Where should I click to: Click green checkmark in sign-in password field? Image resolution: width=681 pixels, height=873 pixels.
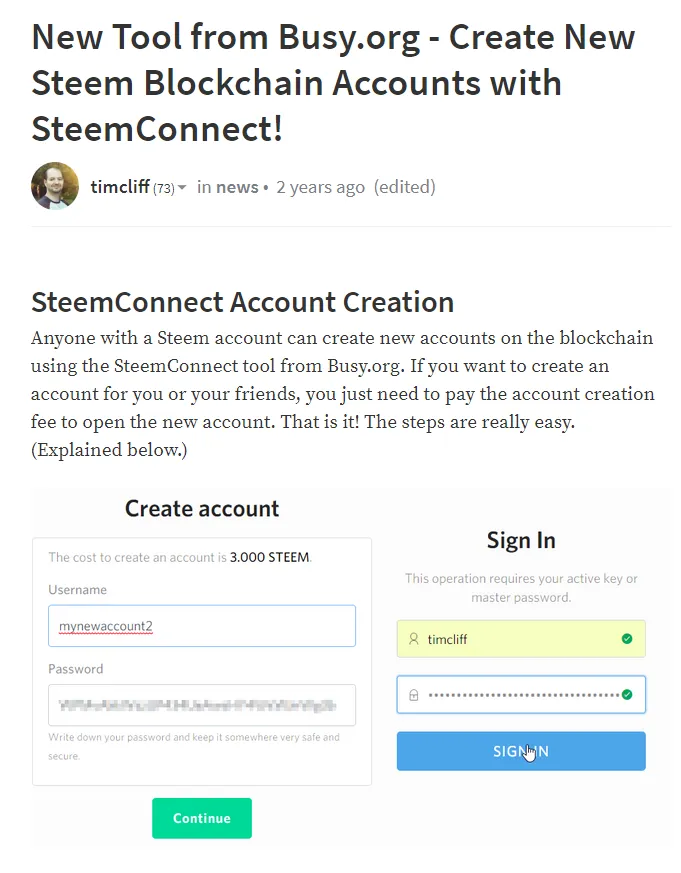(x=627, y=694)
